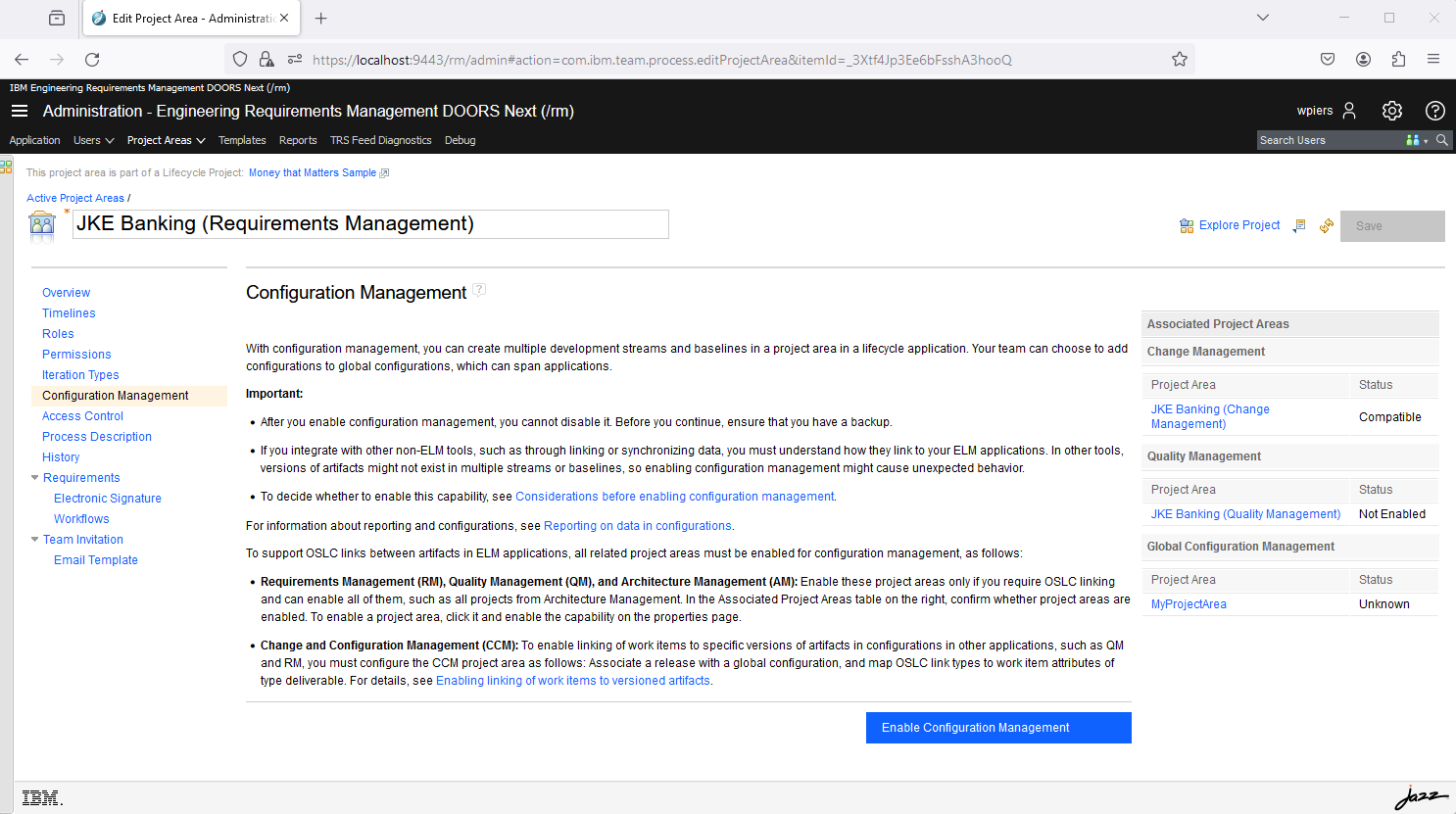Open the Workflows tree item

point(81,519)
